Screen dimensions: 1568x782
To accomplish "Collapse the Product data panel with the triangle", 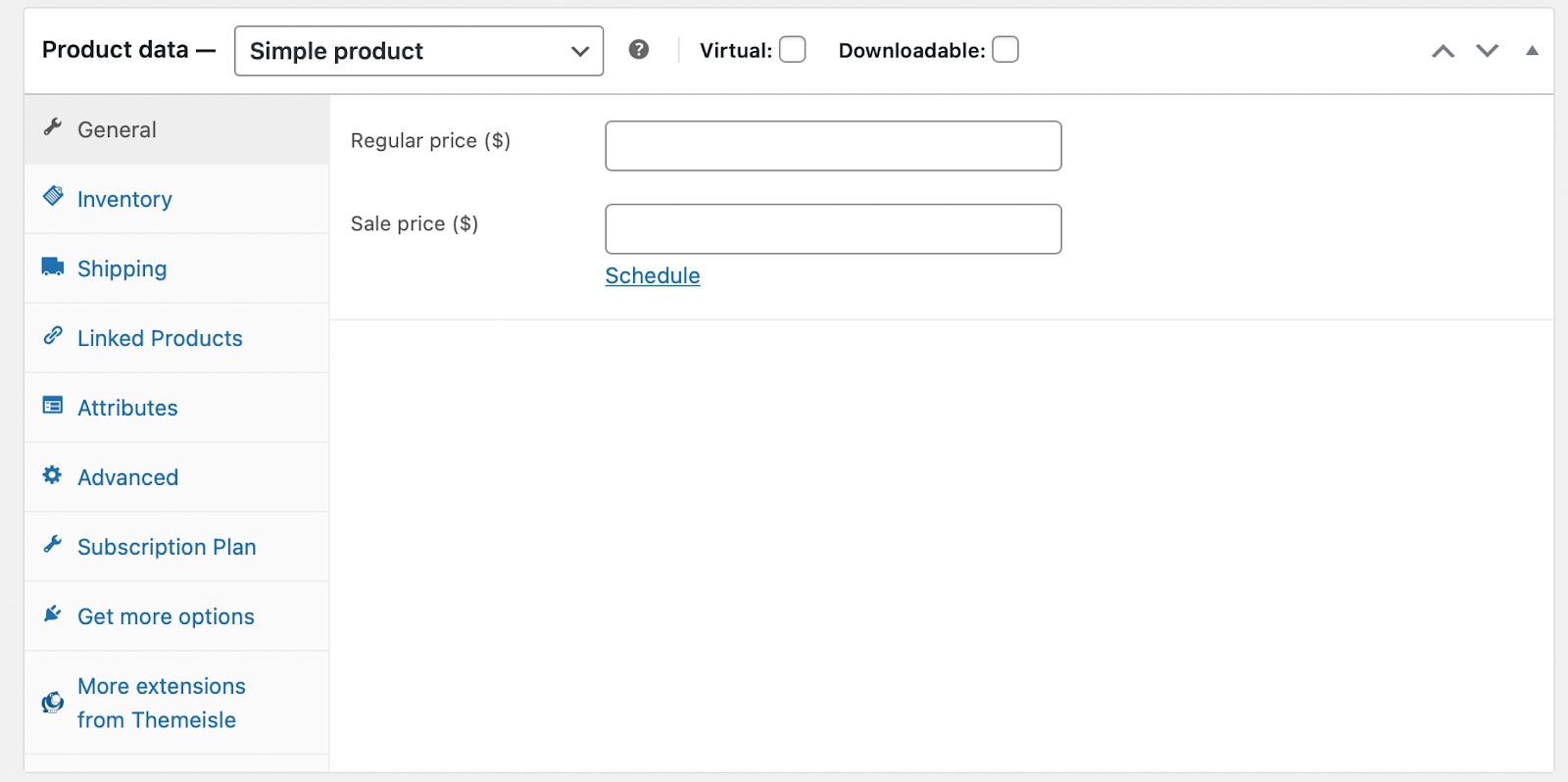I will point(1532,48).
